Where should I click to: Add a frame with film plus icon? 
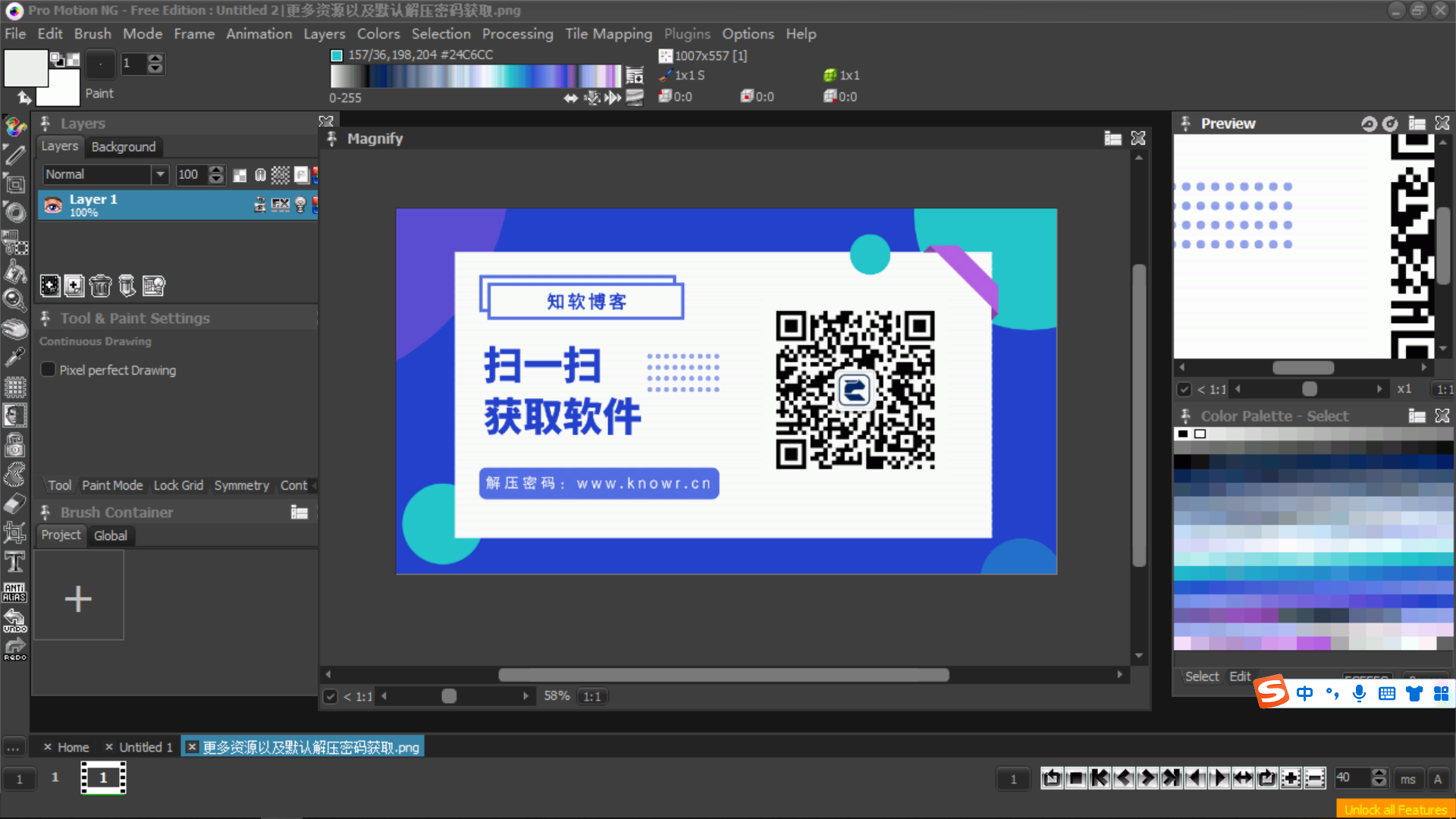pos(1291,778)
